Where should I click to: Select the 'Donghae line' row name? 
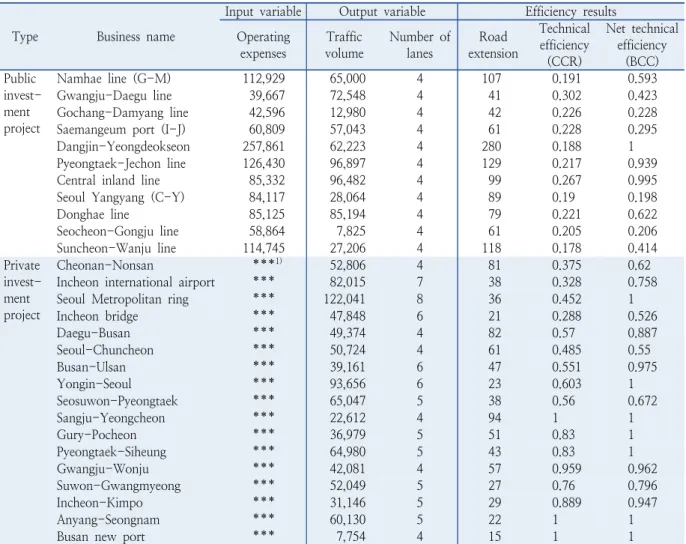click(93, 214)
